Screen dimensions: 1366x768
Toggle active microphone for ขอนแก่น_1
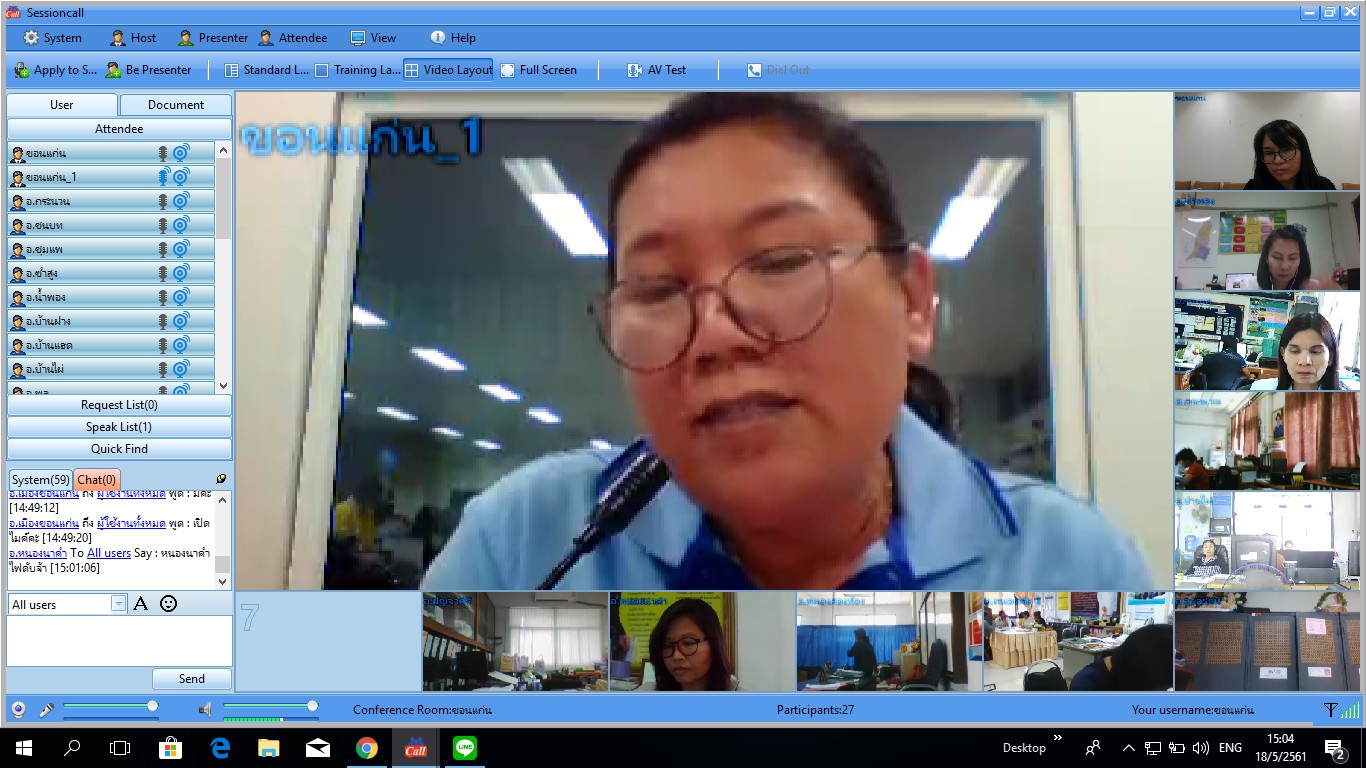tap(163, 177)
